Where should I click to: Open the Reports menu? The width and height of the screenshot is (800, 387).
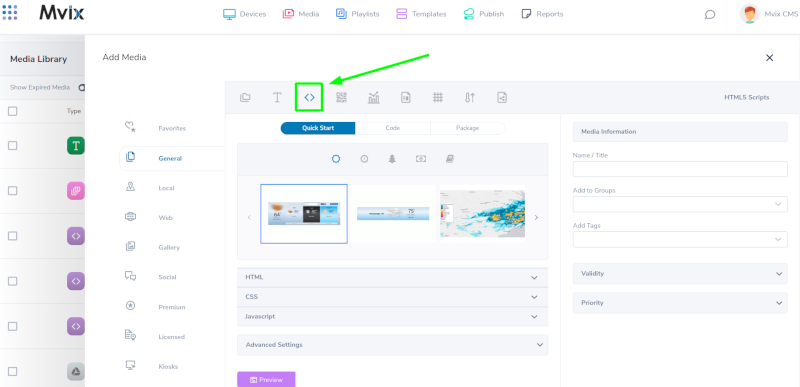point(542,14)
